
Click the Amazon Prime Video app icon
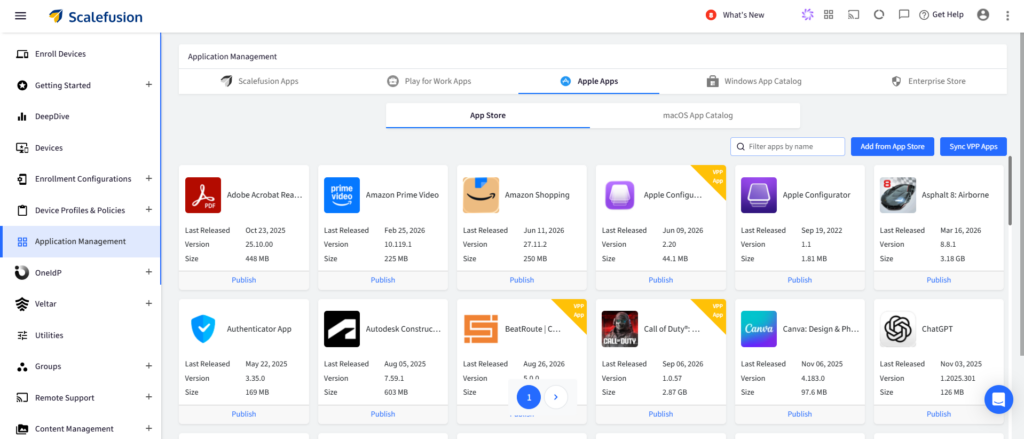(342, 195)
